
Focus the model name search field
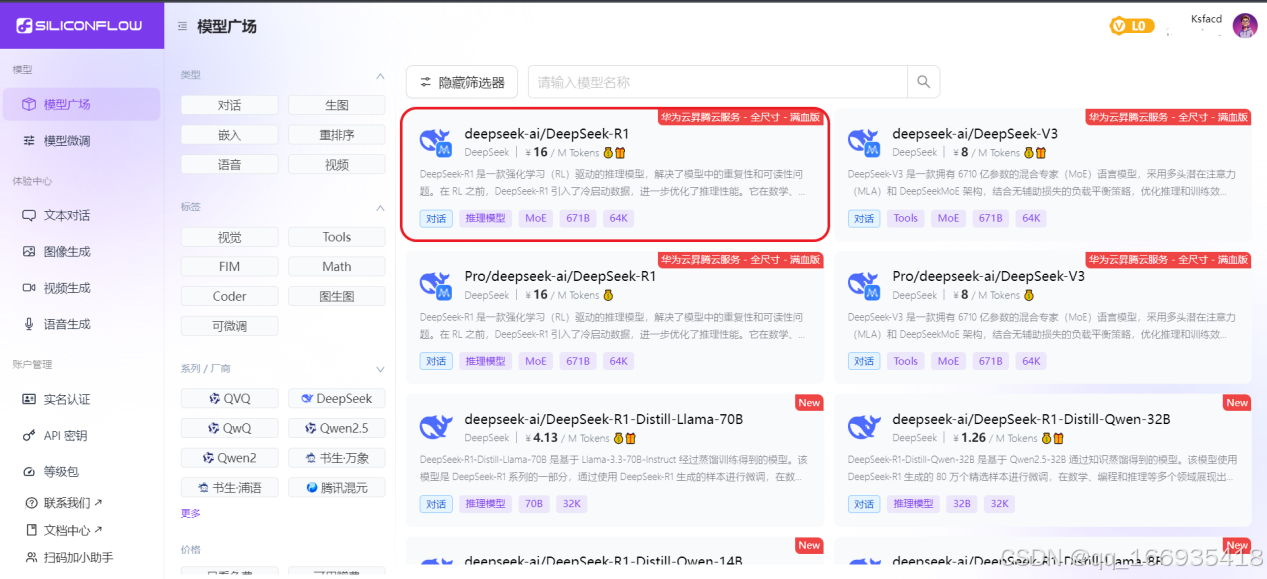point(718,82)
